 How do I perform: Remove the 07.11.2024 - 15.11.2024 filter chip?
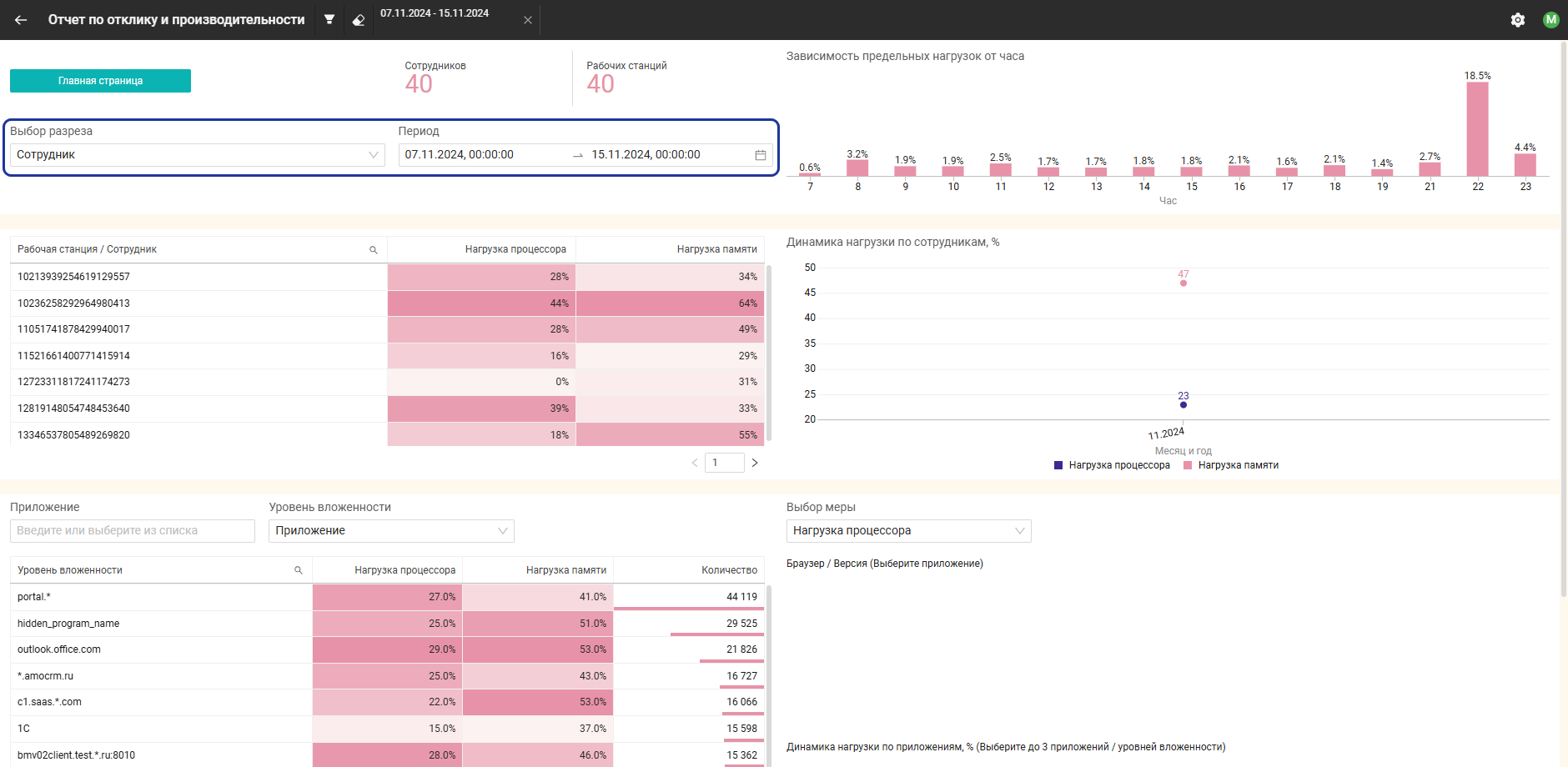point(528,20)
